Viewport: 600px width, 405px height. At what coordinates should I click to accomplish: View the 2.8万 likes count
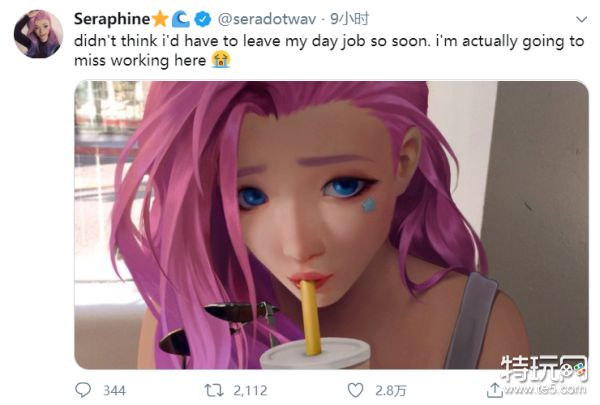pyautogui.click(x=391, y=390)
